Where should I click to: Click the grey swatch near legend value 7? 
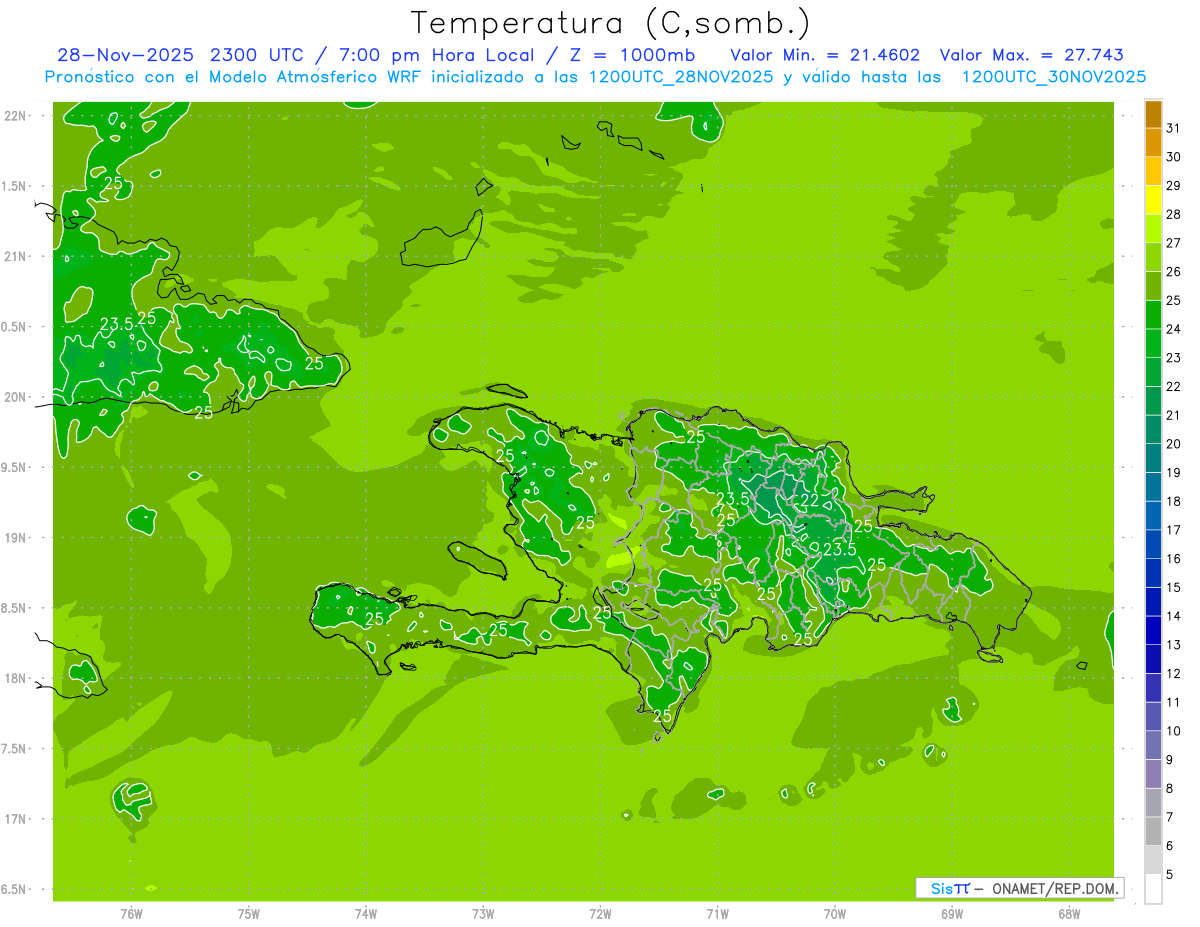click(x=1153, y=803)
